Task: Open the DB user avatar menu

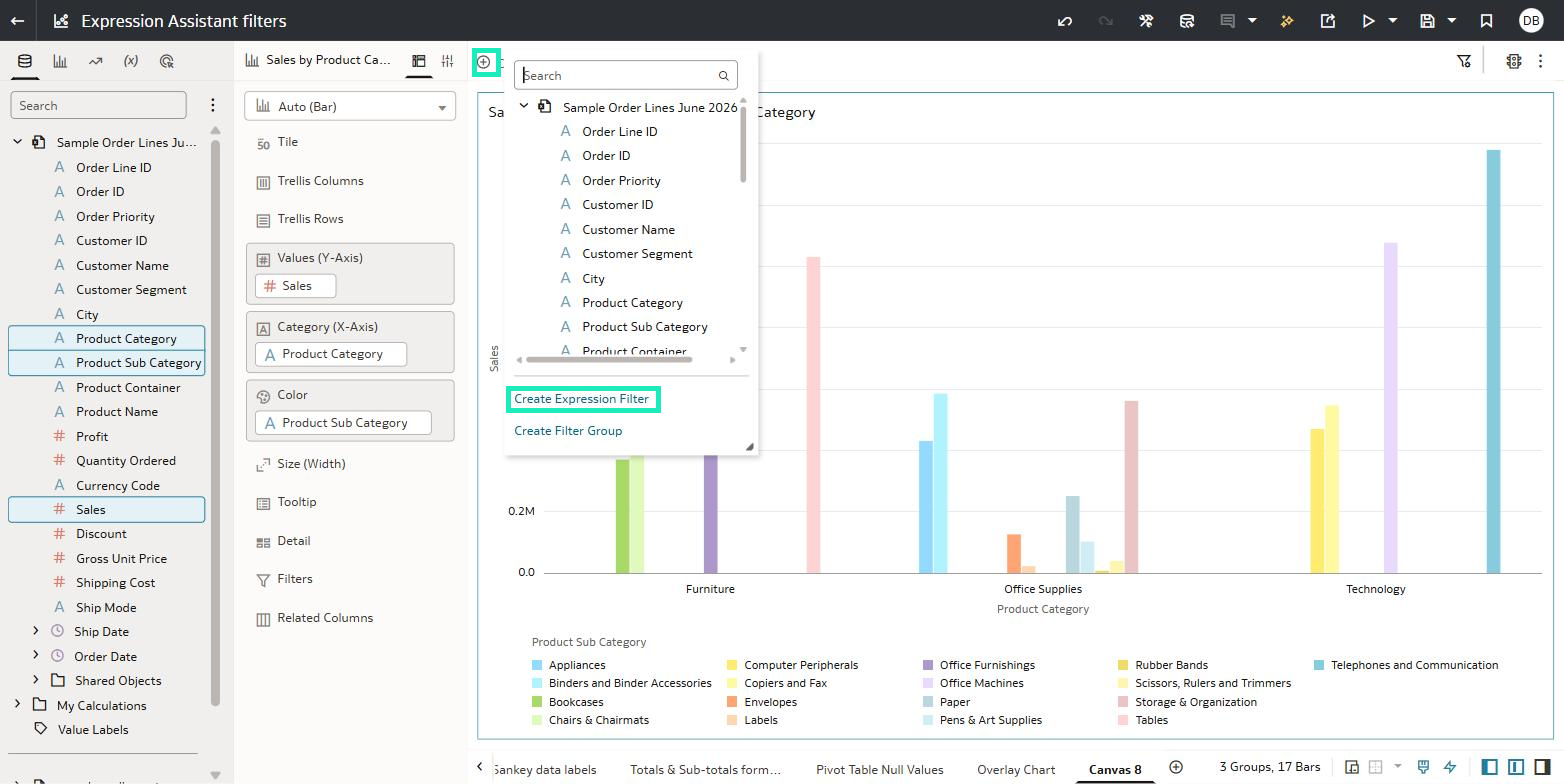Action: [1531, 21]
